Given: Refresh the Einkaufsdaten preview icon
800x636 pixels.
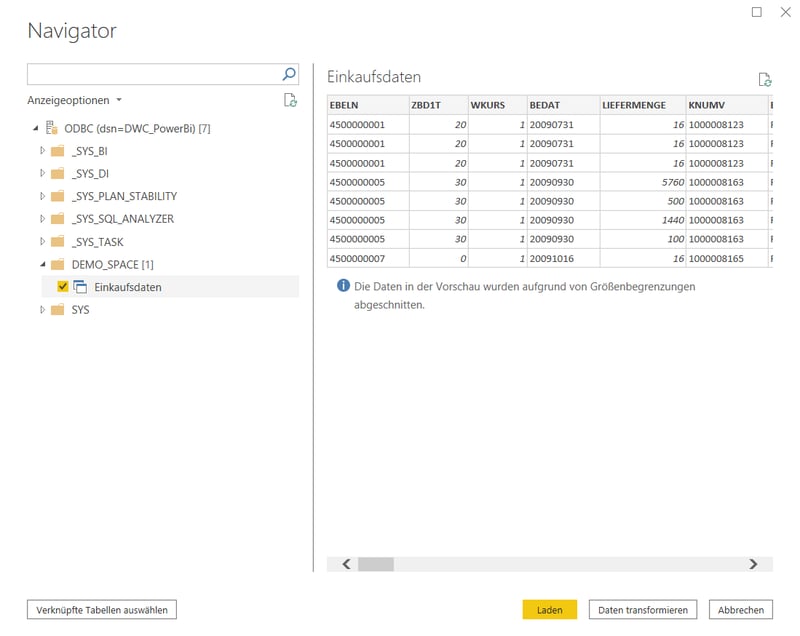Looking at the screenshot, I should click(764, 80).
